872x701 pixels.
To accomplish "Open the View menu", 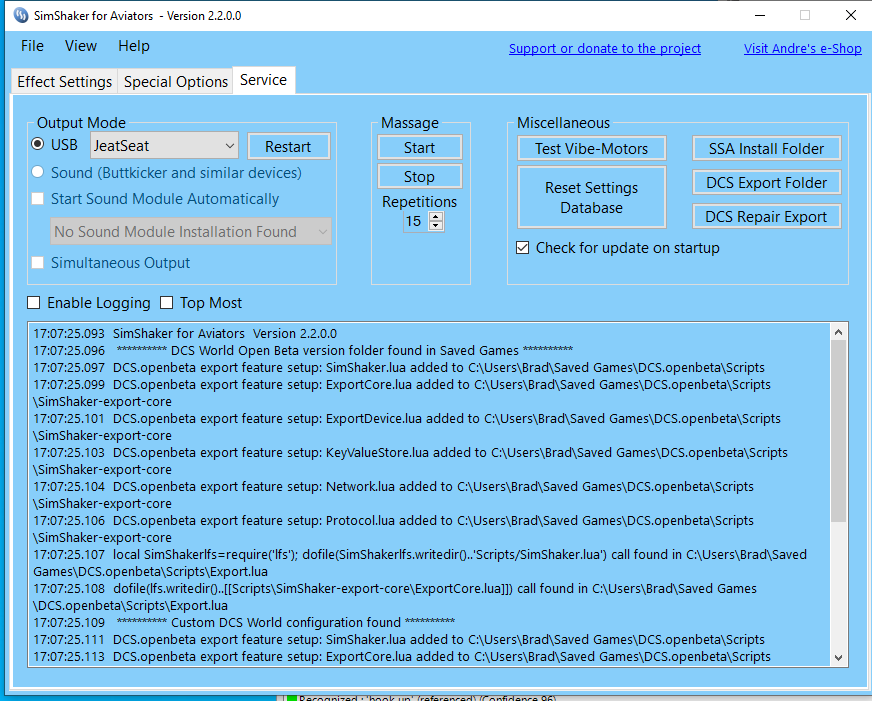I will click(x=81, y=46).
